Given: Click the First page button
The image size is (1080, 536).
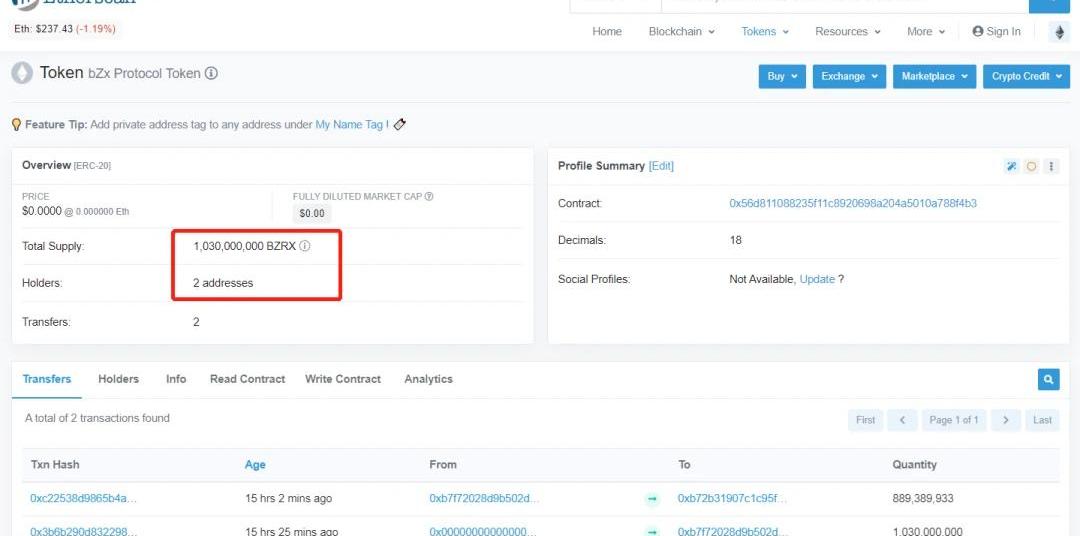Looking at the screenshot, I should click(x=866, y=420).
